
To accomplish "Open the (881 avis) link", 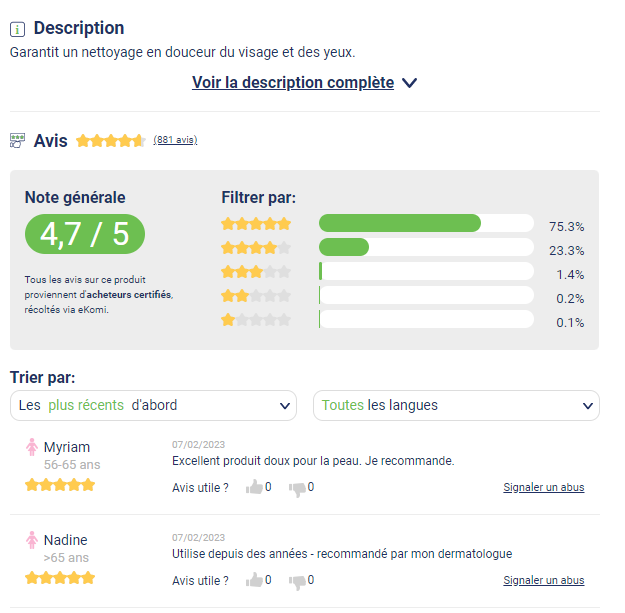I will click(175, 140).
